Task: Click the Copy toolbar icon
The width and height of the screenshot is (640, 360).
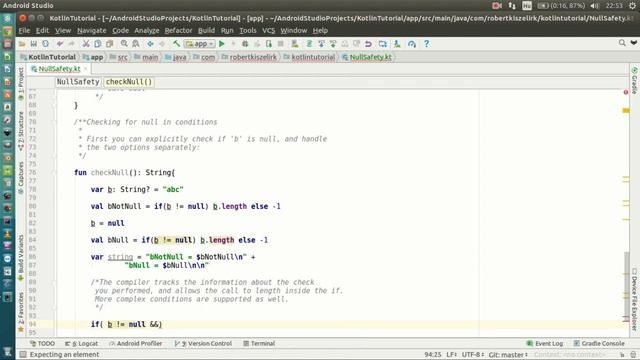Action: (98, 44)
